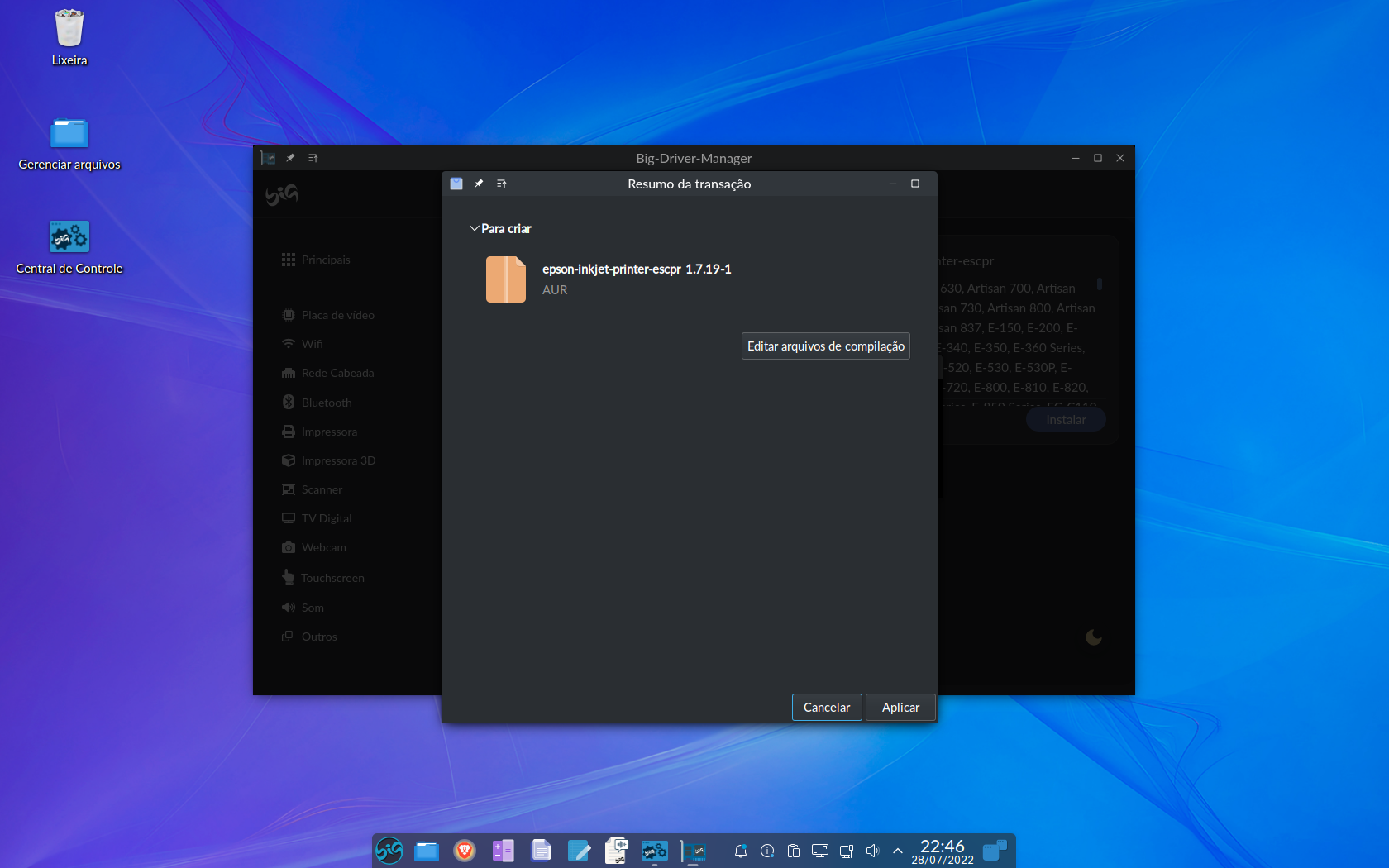
Task: Select Wifi in driver manager sidebar
Action: 303,344
